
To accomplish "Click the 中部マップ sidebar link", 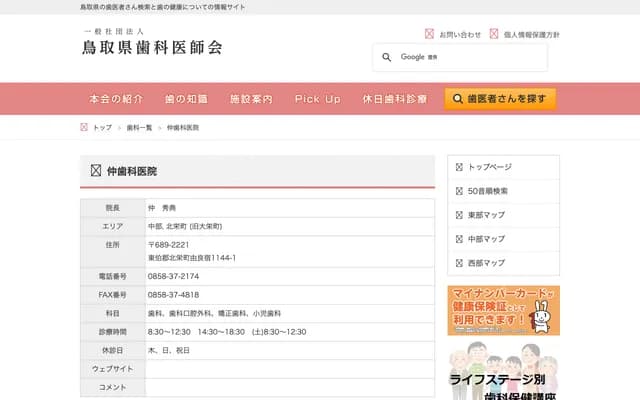I will pyautogui.click(x=486, y=239).
